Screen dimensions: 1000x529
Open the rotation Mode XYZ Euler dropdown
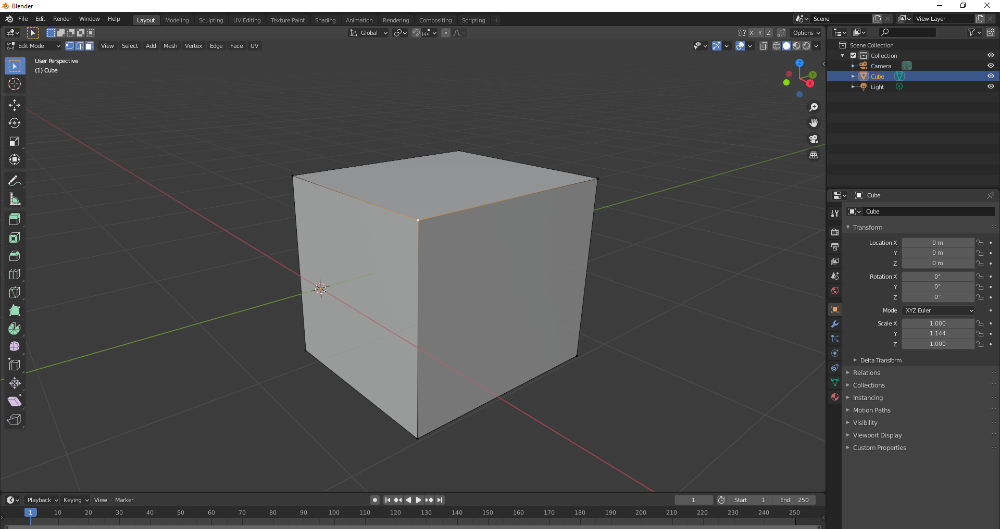coord(938,310)
